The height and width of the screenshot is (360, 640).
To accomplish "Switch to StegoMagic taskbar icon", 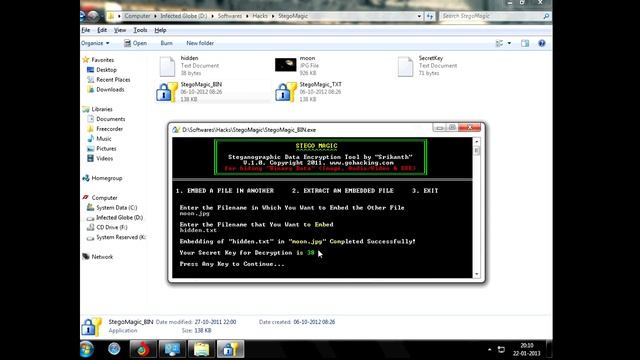I will click(230, 349).
